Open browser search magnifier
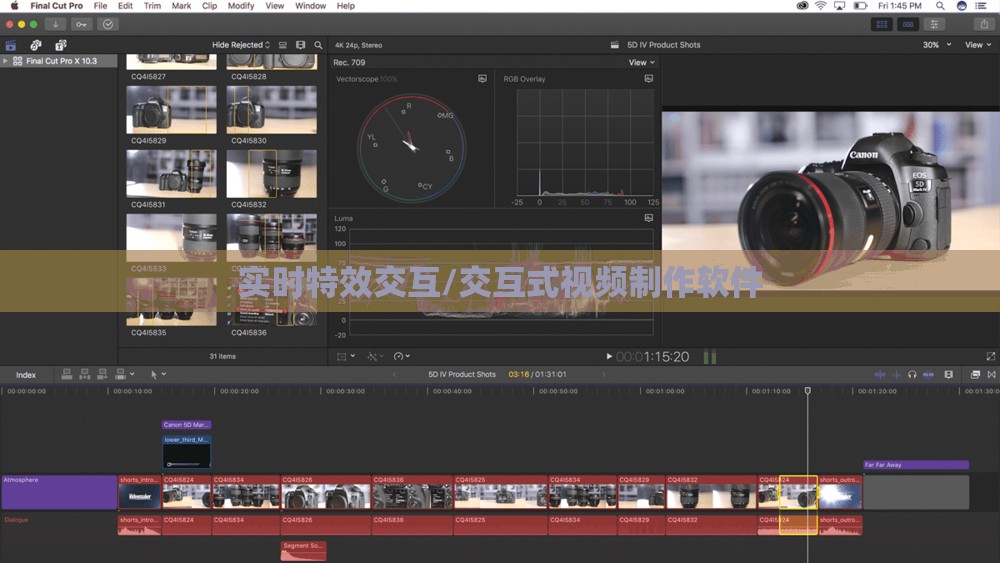This screenshot has width=1000, height=563. pyautogui.click(x=318, y=45)
